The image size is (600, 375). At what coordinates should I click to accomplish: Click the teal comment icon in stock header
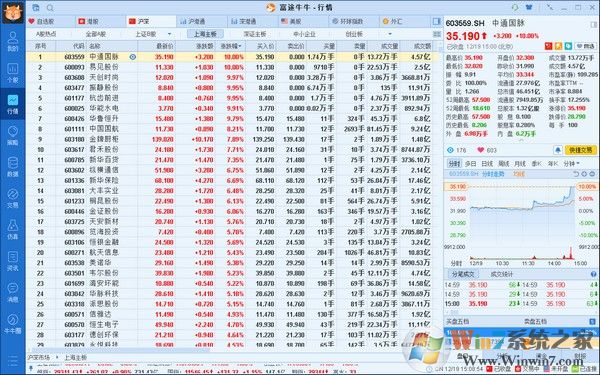point(568,46)
